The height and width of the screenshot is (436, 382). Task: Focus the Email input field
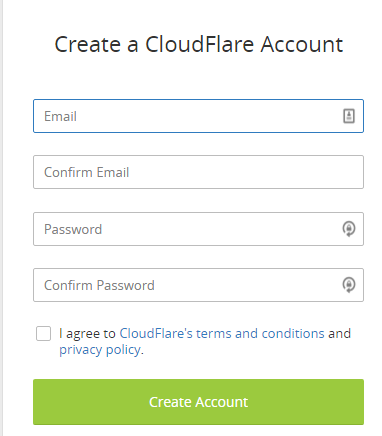point(198,116)
